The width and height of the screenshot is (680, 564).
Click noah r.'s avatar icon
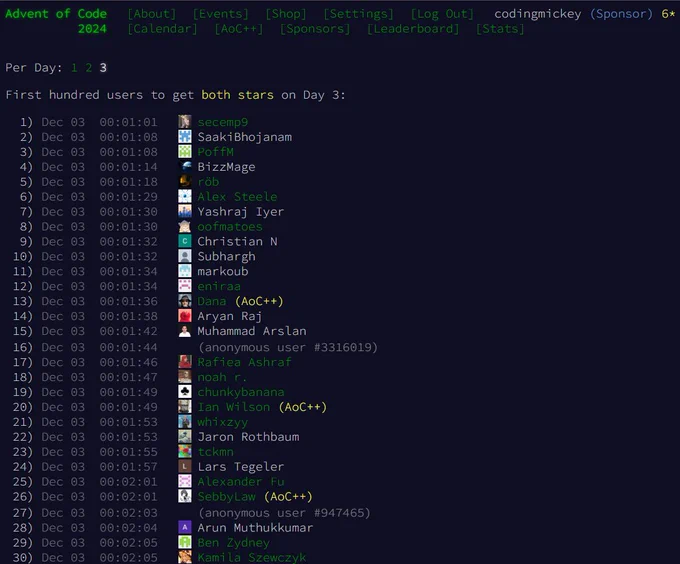pos(185,377)
